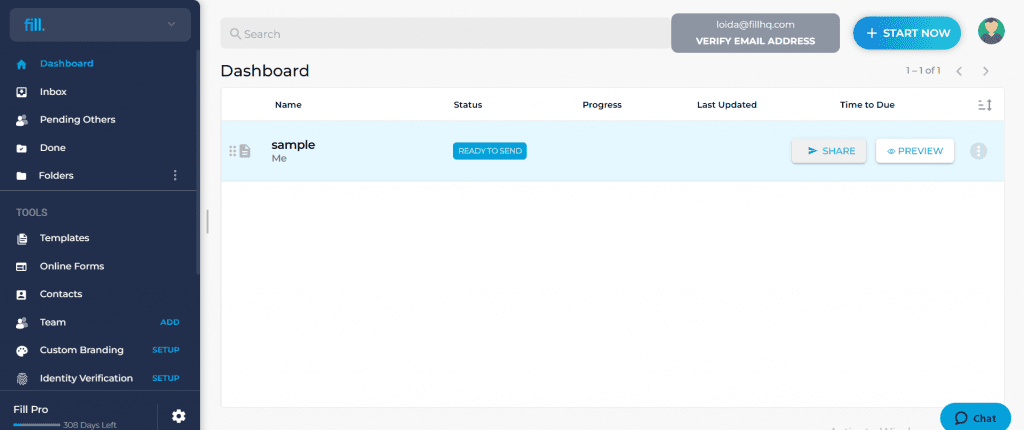
Task: Open more options for sample document
Action: (x=978, y=151)
